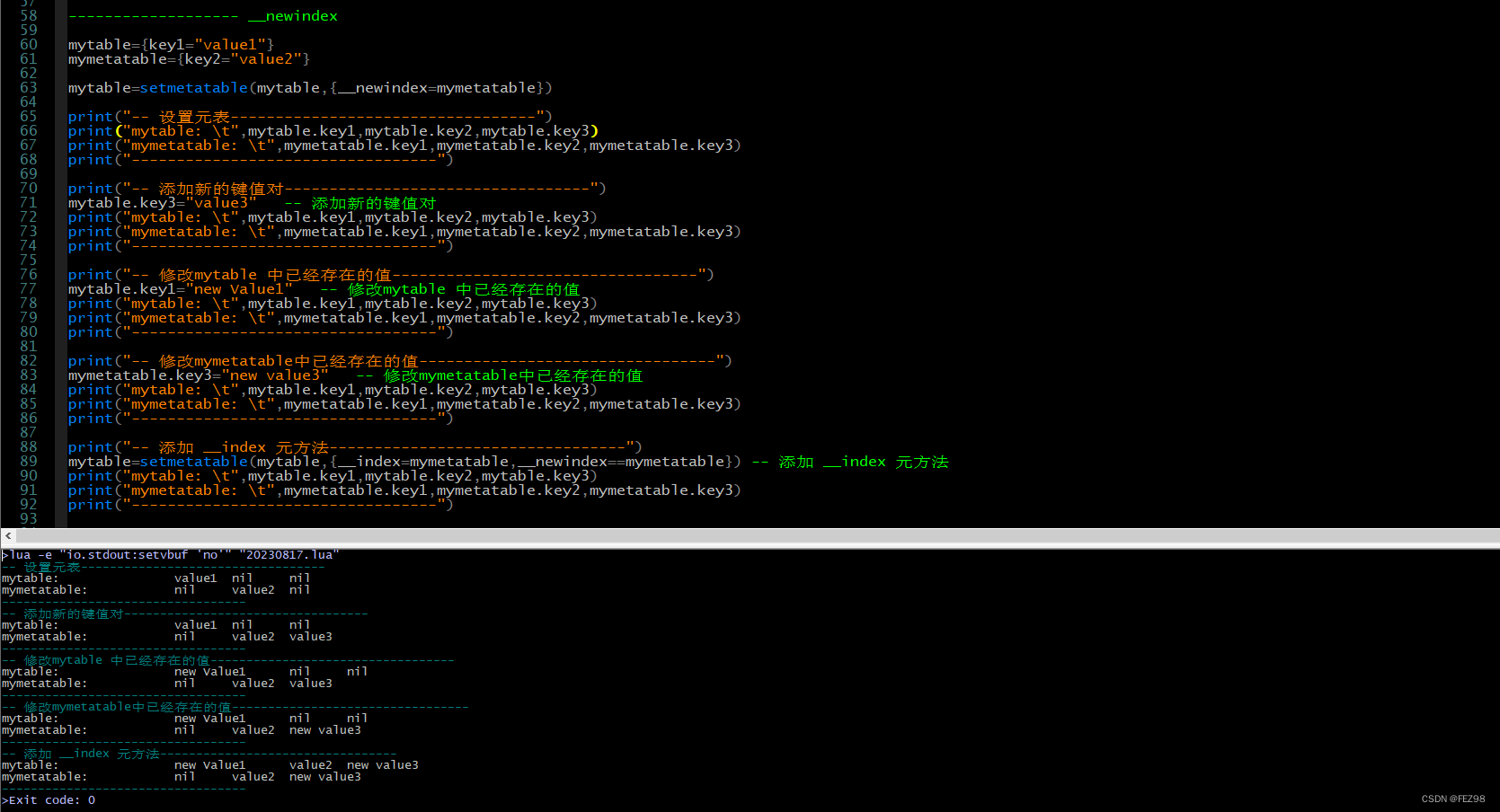Click output header "添加 __index 元方法"
The width and height of the screenshot is (1500, 812).
(x=200, y=754)
